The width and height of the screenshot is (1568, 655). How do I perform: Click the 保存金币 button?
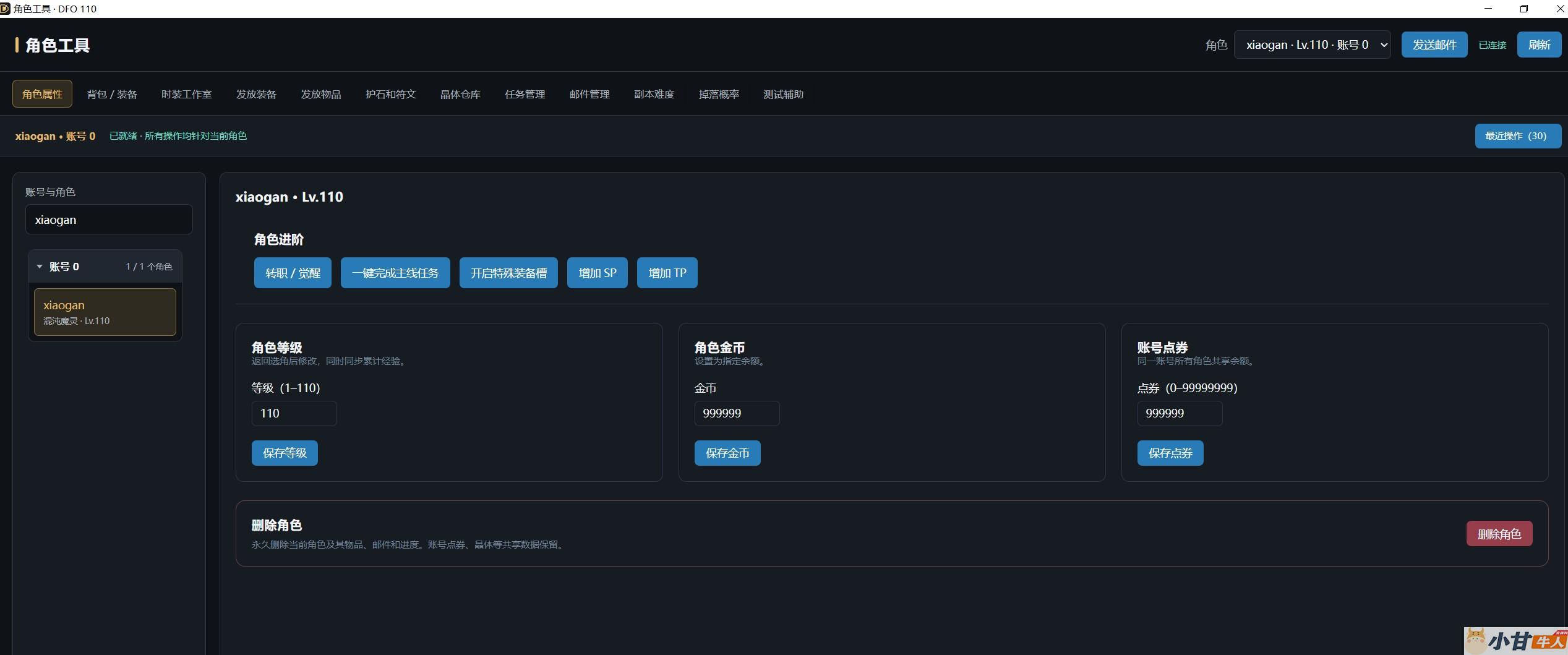[727, 453]
